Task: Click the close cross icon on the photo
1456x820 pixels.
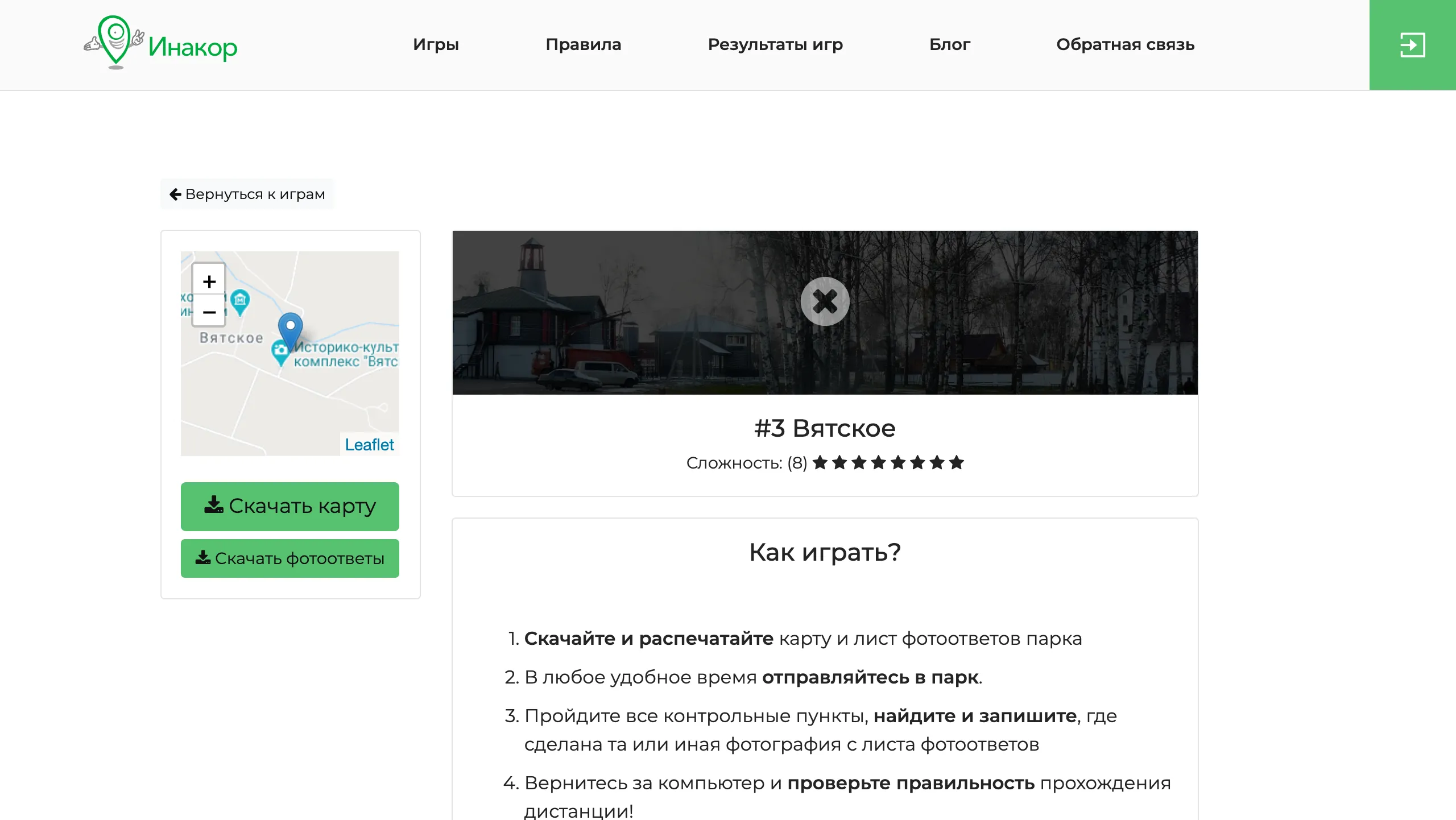Action: (825, 300)
